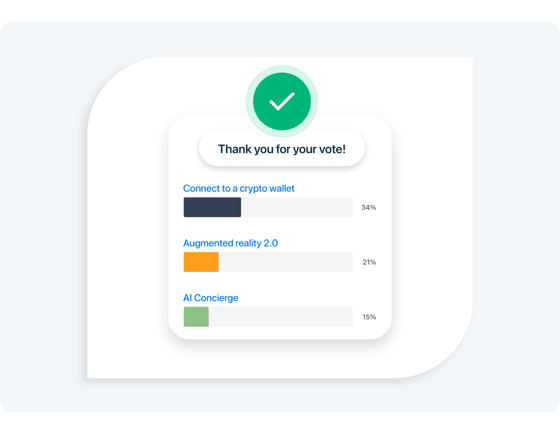Click the empty track of crypto wallet bar
The image size is (560, 435).
[297, 207]
